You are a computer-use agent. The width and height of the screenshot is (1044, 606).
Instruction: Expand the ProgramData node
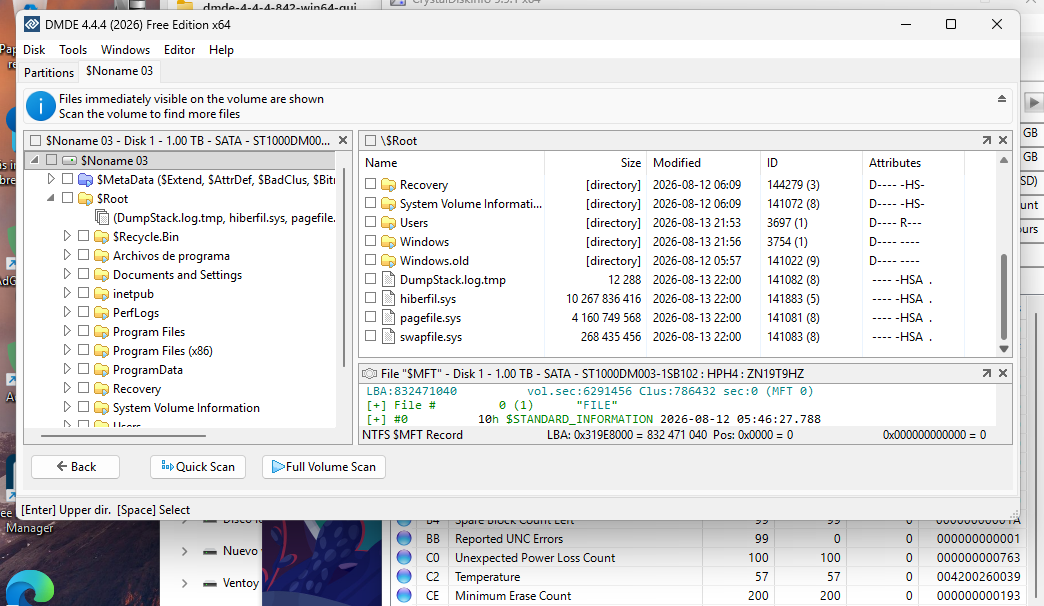[67, 369]
